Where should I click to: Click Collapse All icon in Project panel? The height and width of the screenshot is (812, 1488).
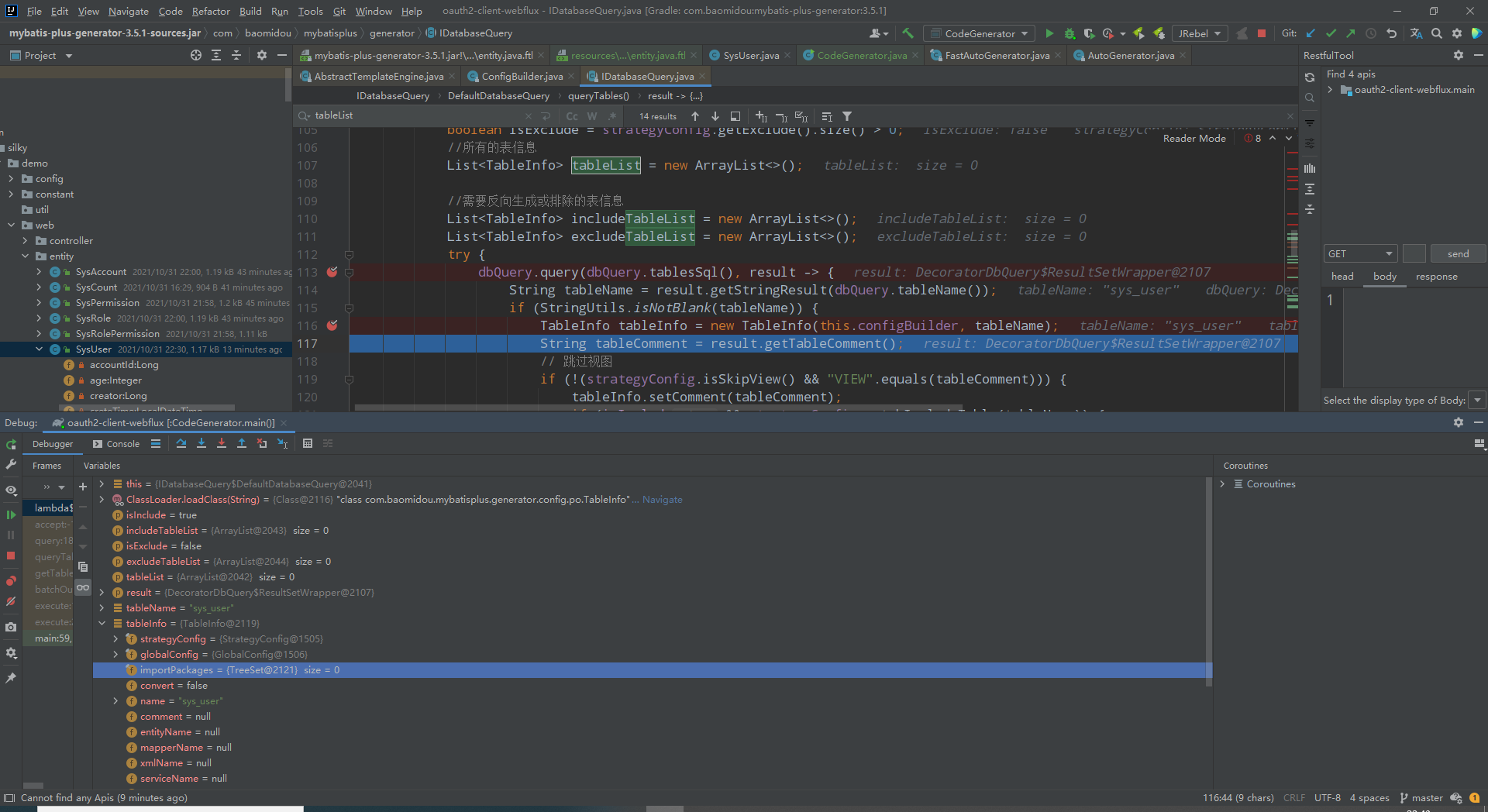(x=236, y=55)
